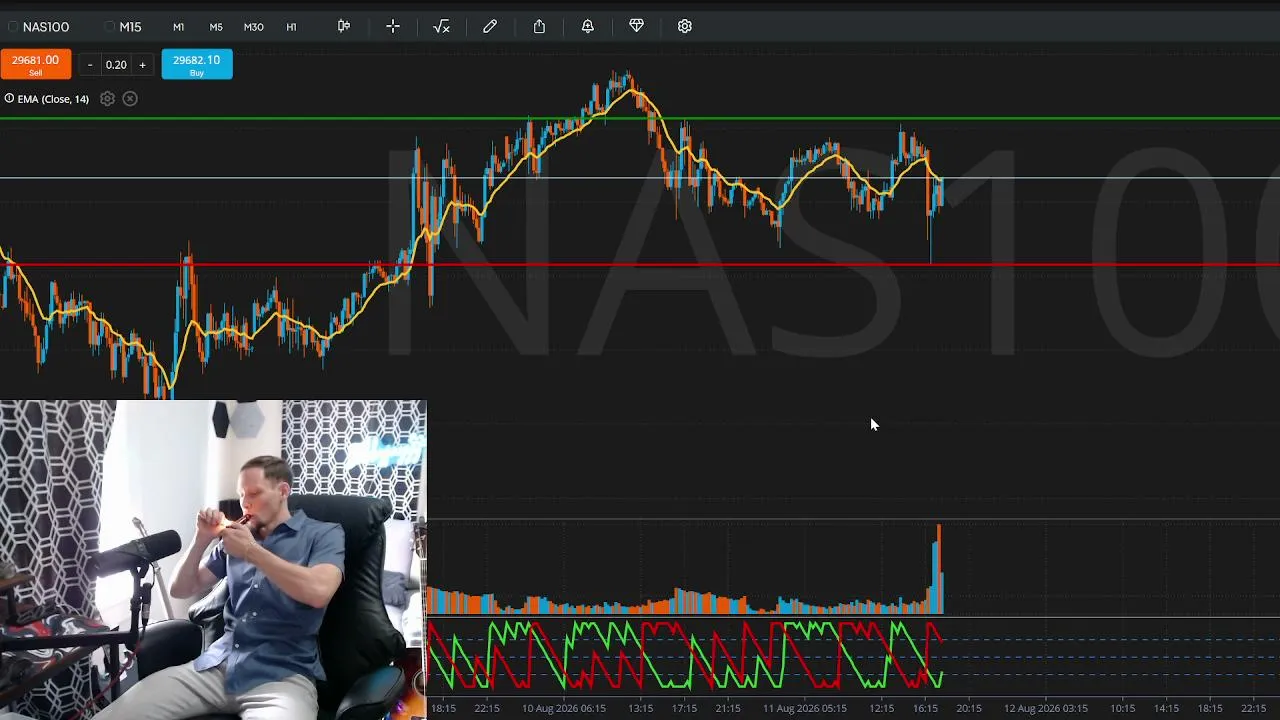Click the webcam video overlay

[x=213, y=560]
